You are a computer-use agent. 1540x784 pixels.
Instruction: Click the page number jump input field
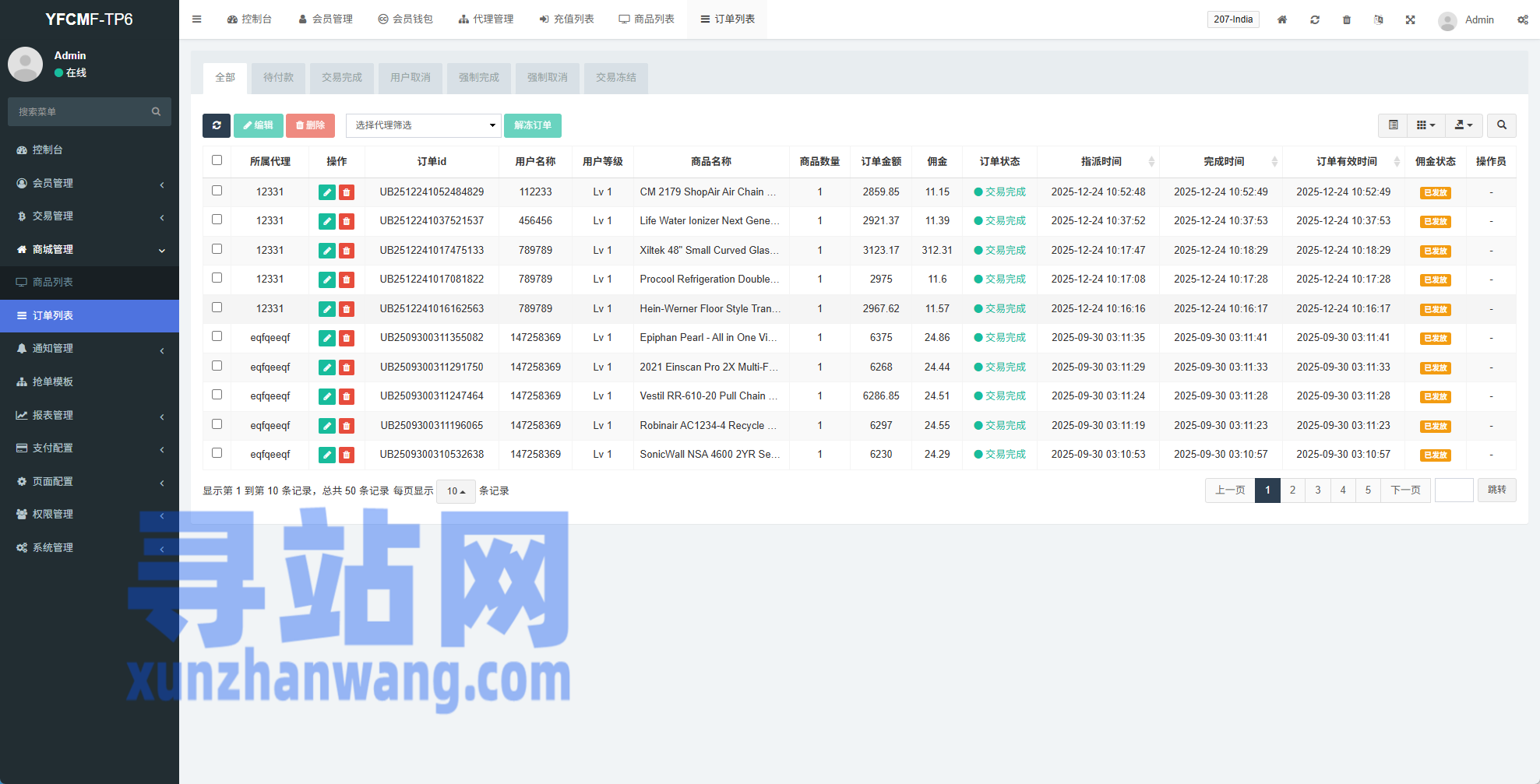click(1454, 490)
